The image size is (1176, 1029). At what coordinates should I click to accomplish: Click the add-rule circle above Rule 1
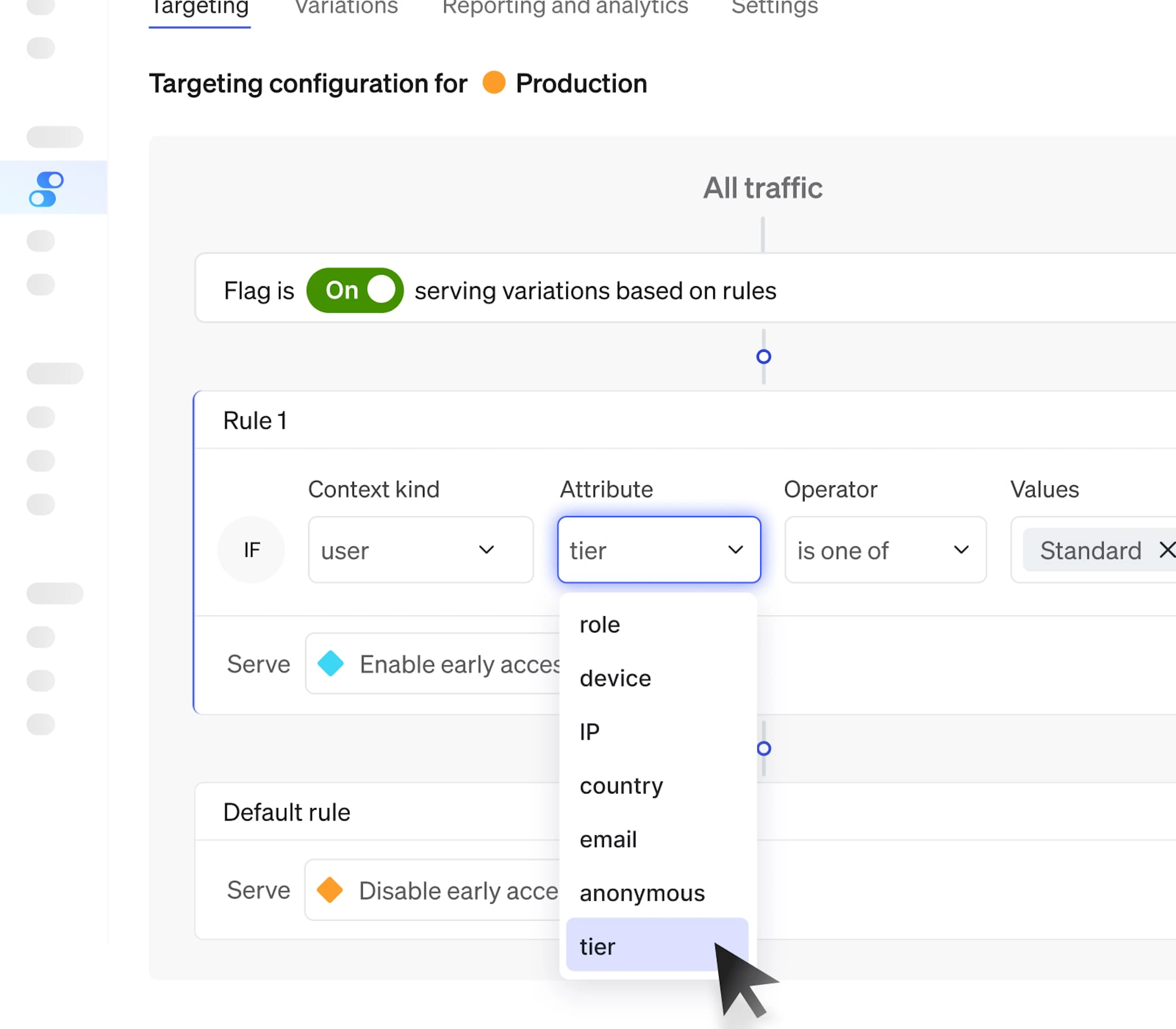point(763,356)
